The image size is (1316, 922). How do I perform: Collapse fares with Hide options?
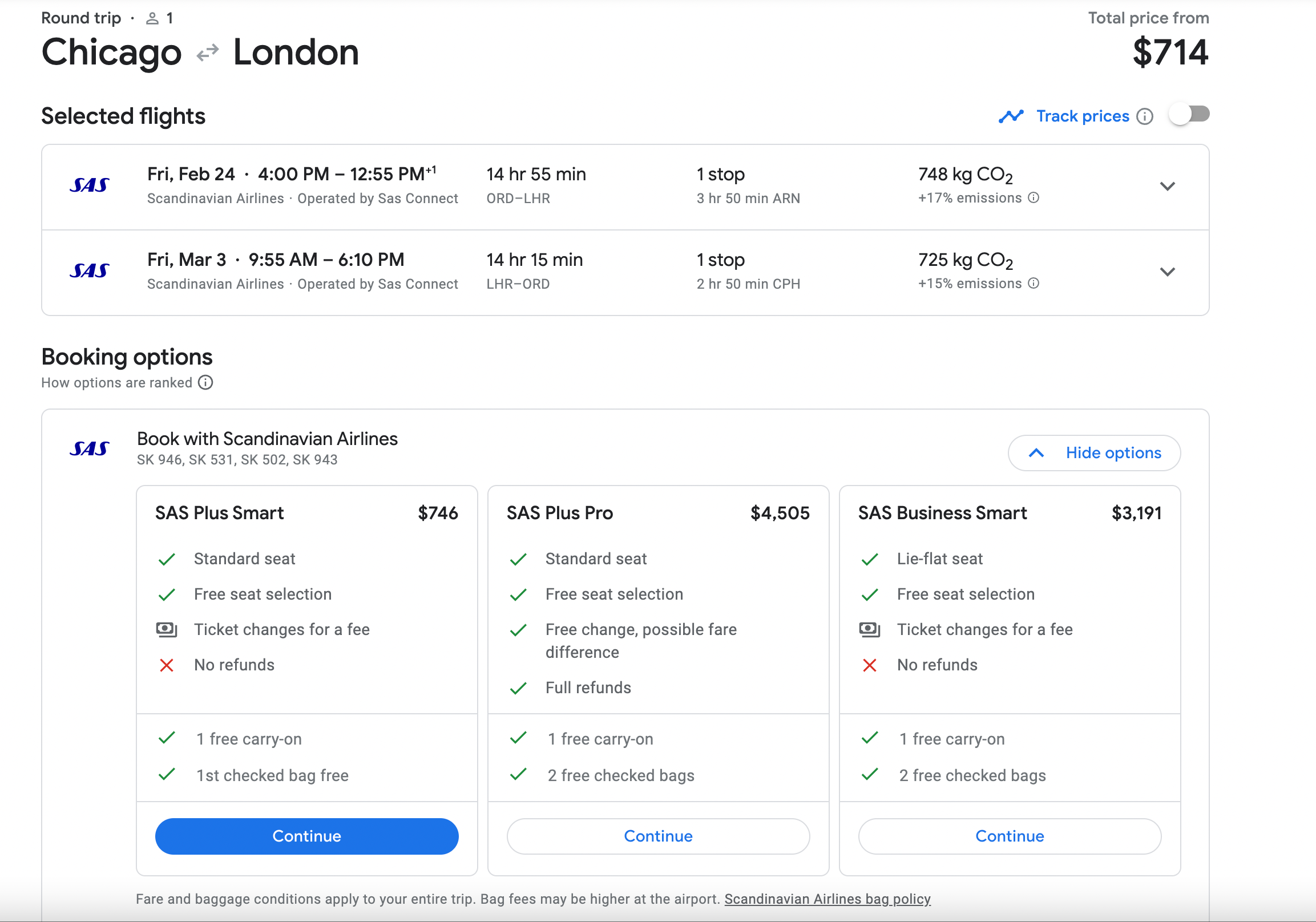[x=1093, y=452]
